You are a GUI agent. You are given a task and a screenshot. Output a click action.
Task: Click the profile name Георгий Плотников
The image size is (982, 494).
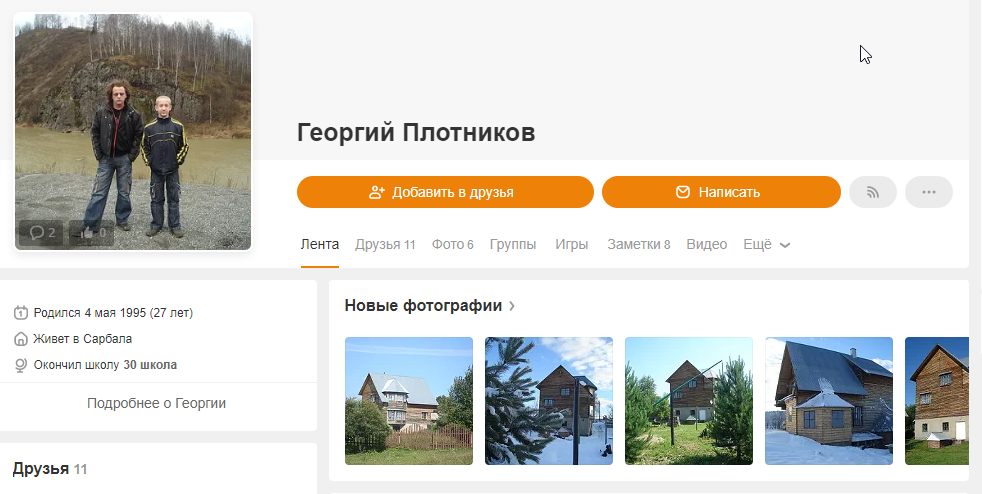(416, 133)
